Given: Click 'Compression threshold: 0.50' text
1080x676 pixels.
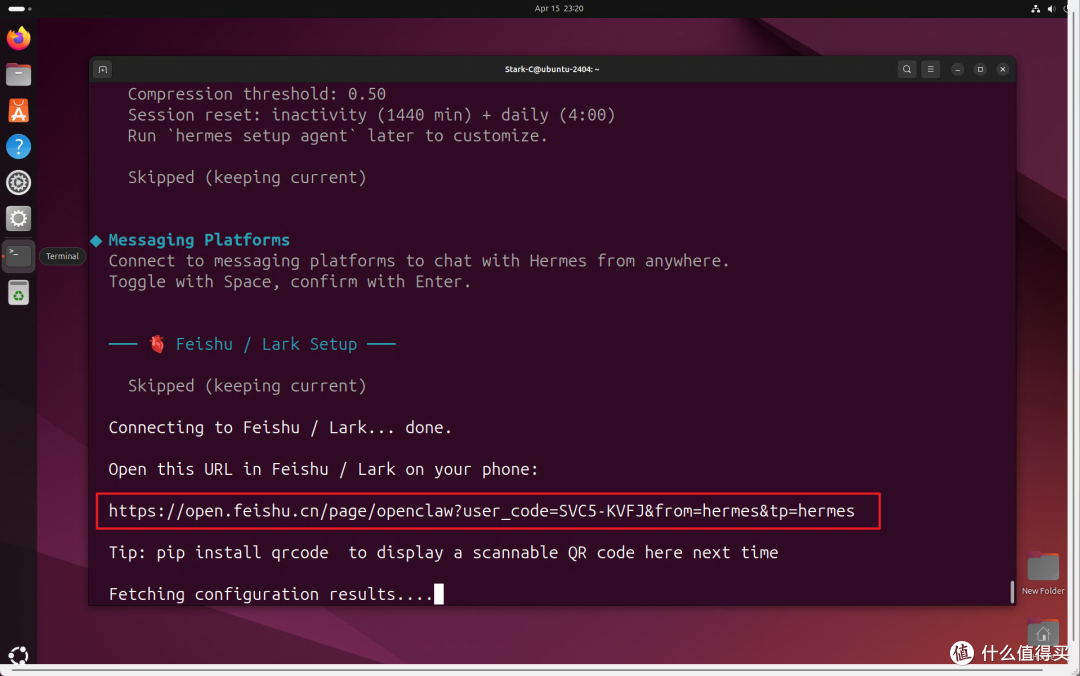Looking at the screenshot, I should pyautogui.click(x=256, y=94).
